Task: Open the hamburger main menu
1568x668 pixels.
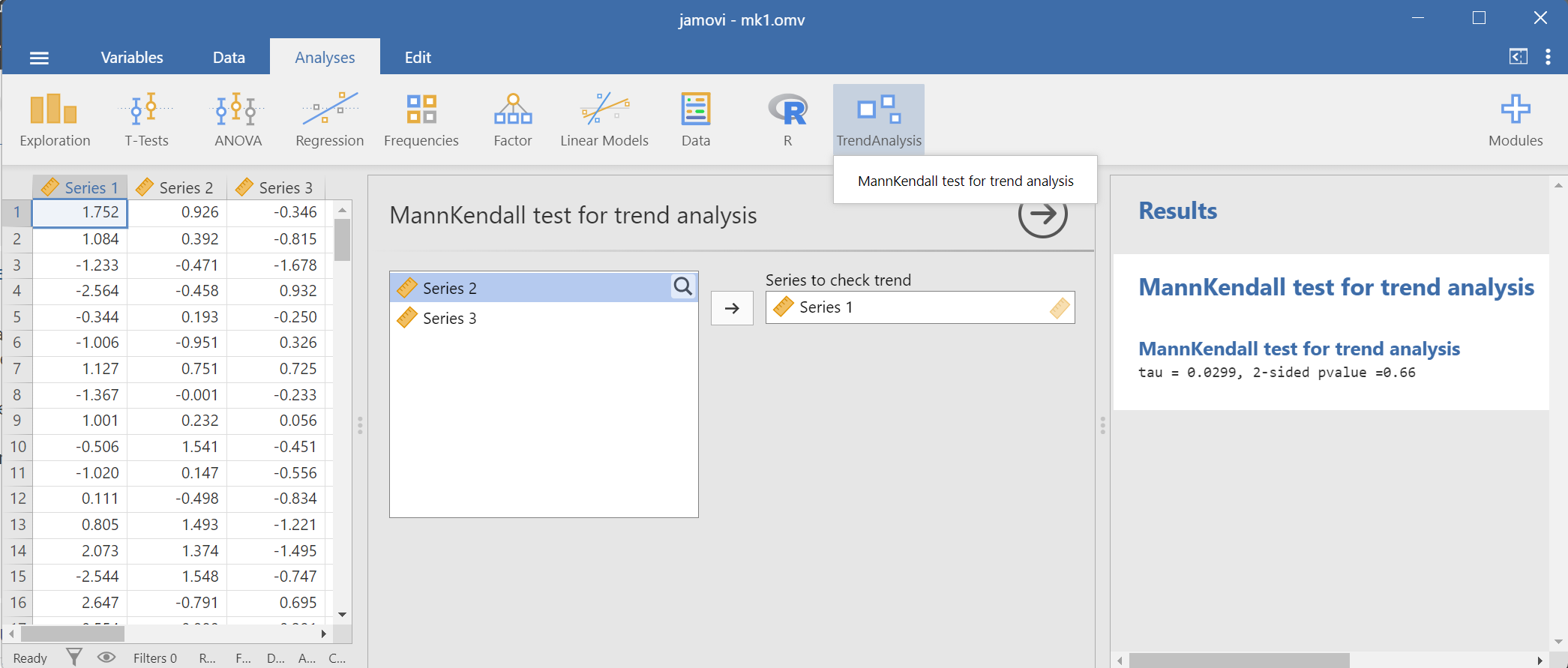Action: 39,58
